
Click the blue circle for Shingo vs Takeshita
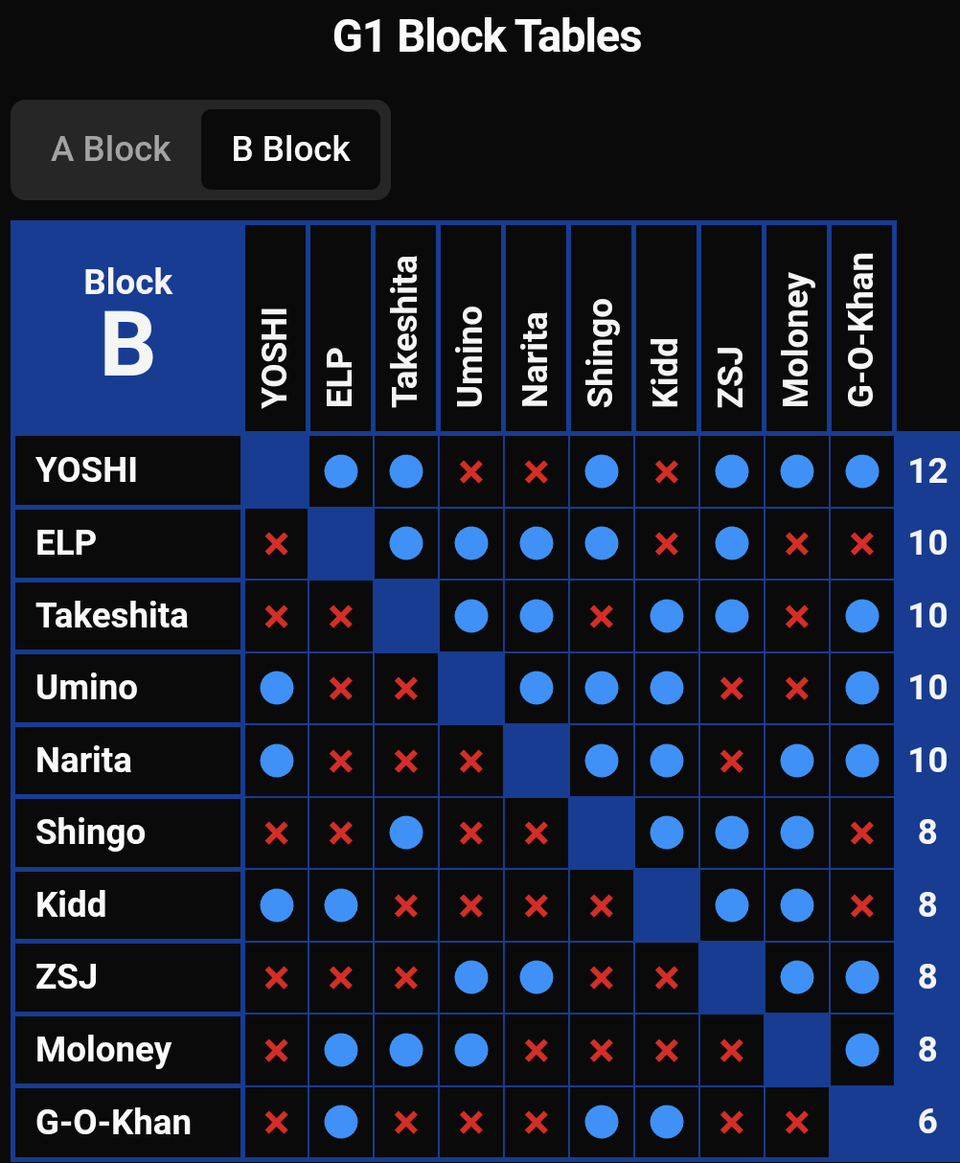click(406, 833)
